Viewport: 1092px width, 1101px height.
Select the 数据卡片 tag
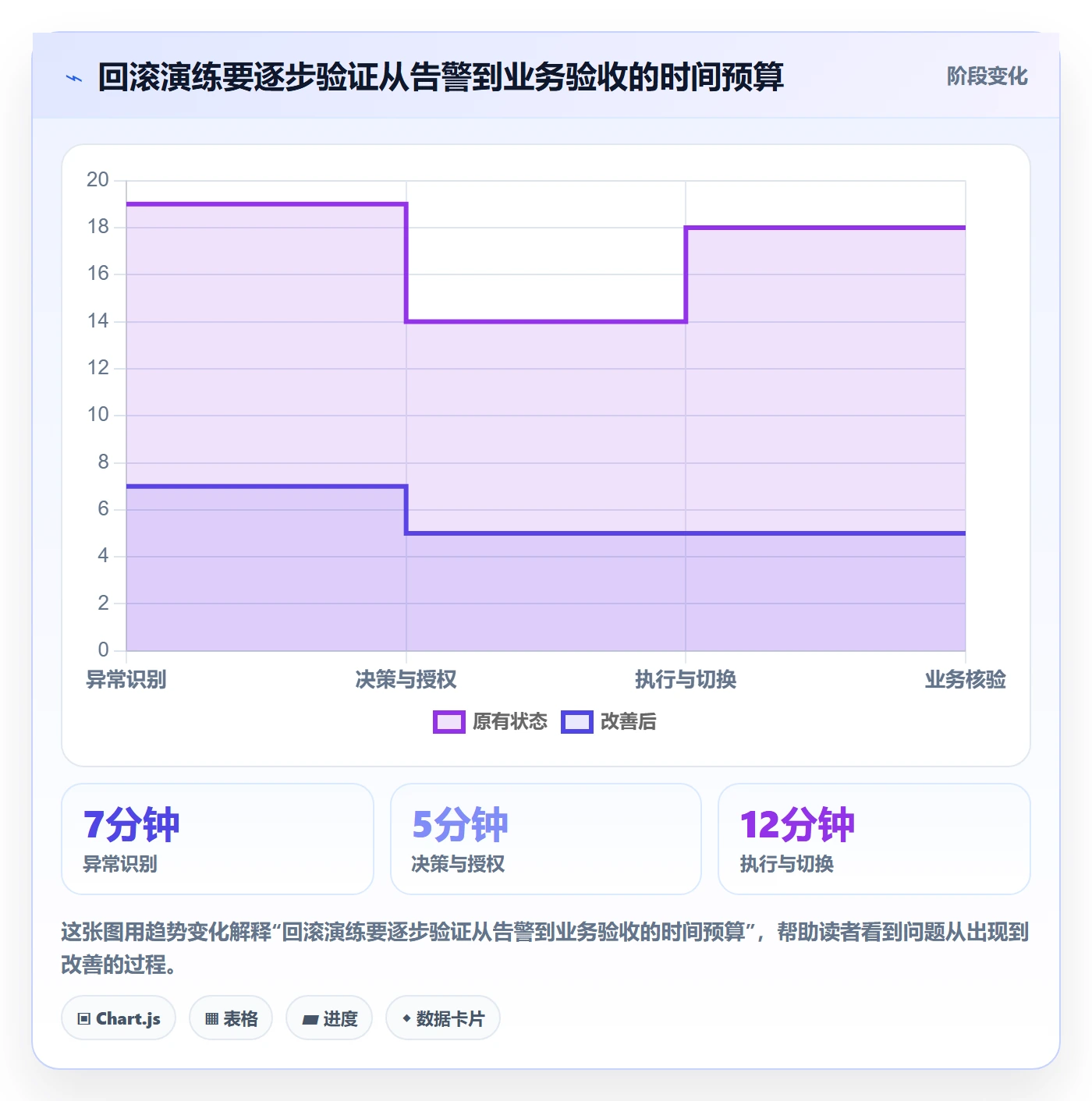(x=443, y=1018)
